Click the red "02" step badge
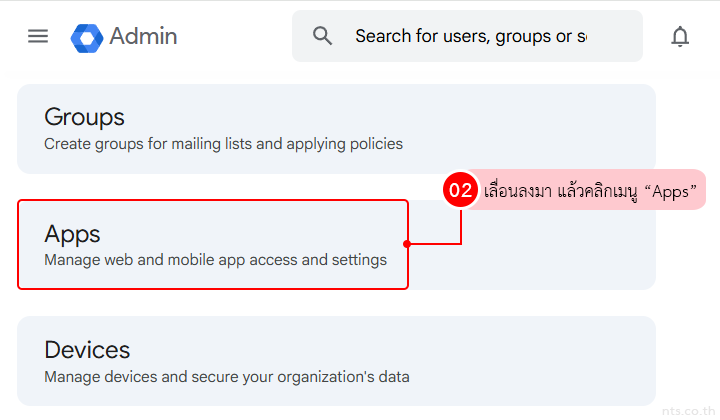720x420 pixels. click(460, 190)
